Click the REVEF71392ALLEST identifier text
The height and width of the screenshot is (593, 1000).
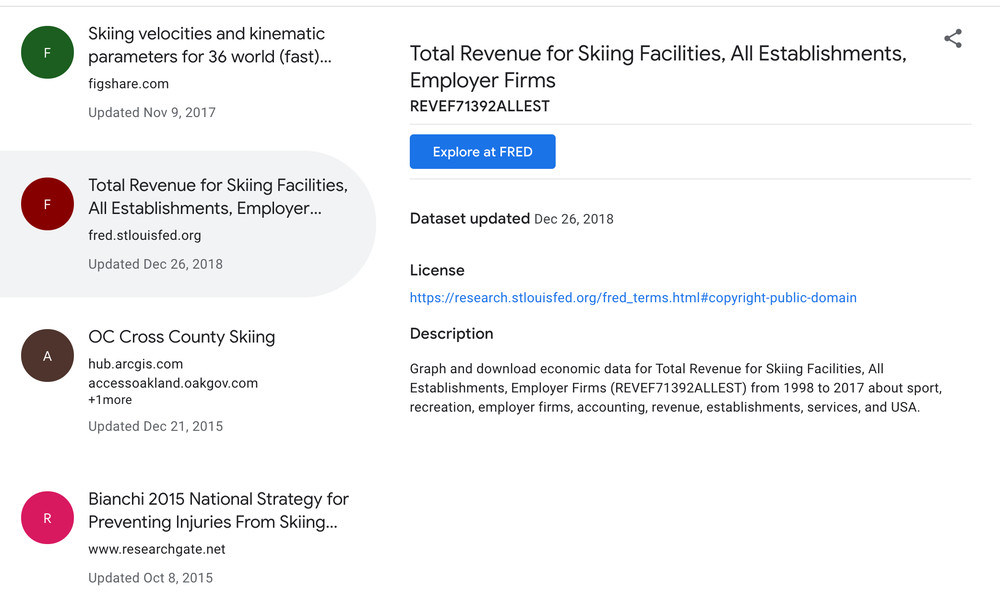(x=479, y=106)
